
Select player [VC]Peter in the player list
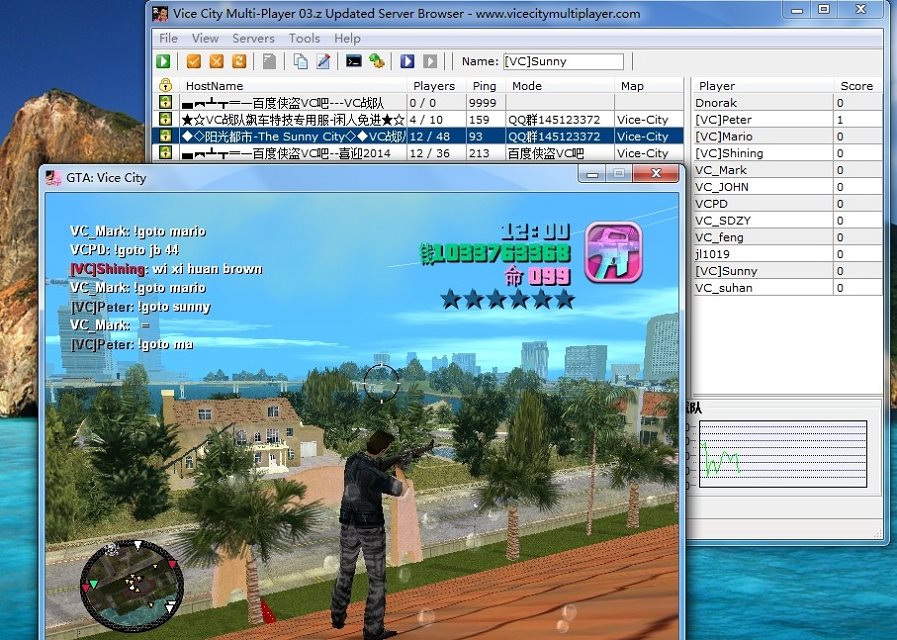[787, 120]
